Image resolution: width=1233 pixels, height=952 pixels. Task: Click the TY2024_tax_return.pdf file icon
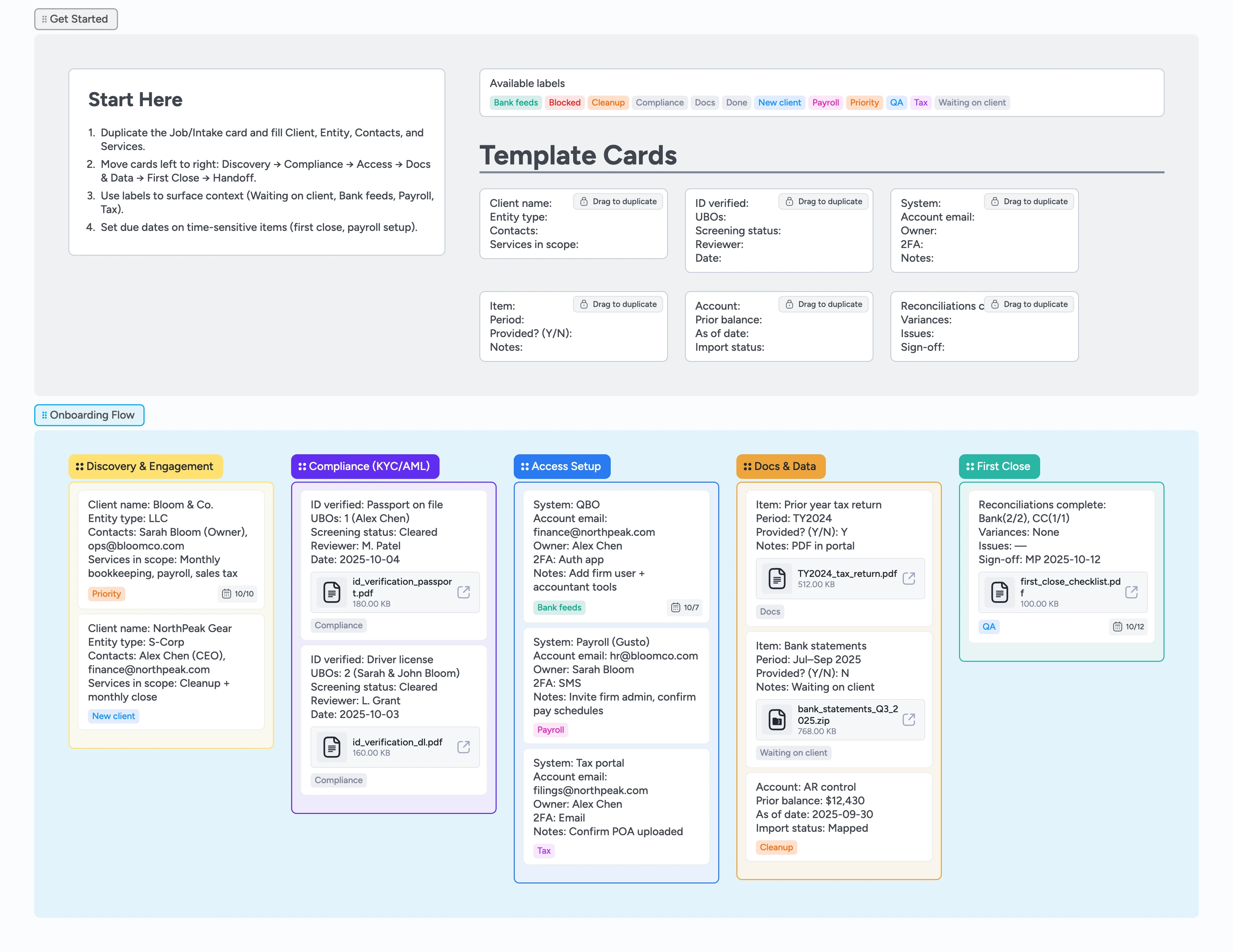point(777,578)
